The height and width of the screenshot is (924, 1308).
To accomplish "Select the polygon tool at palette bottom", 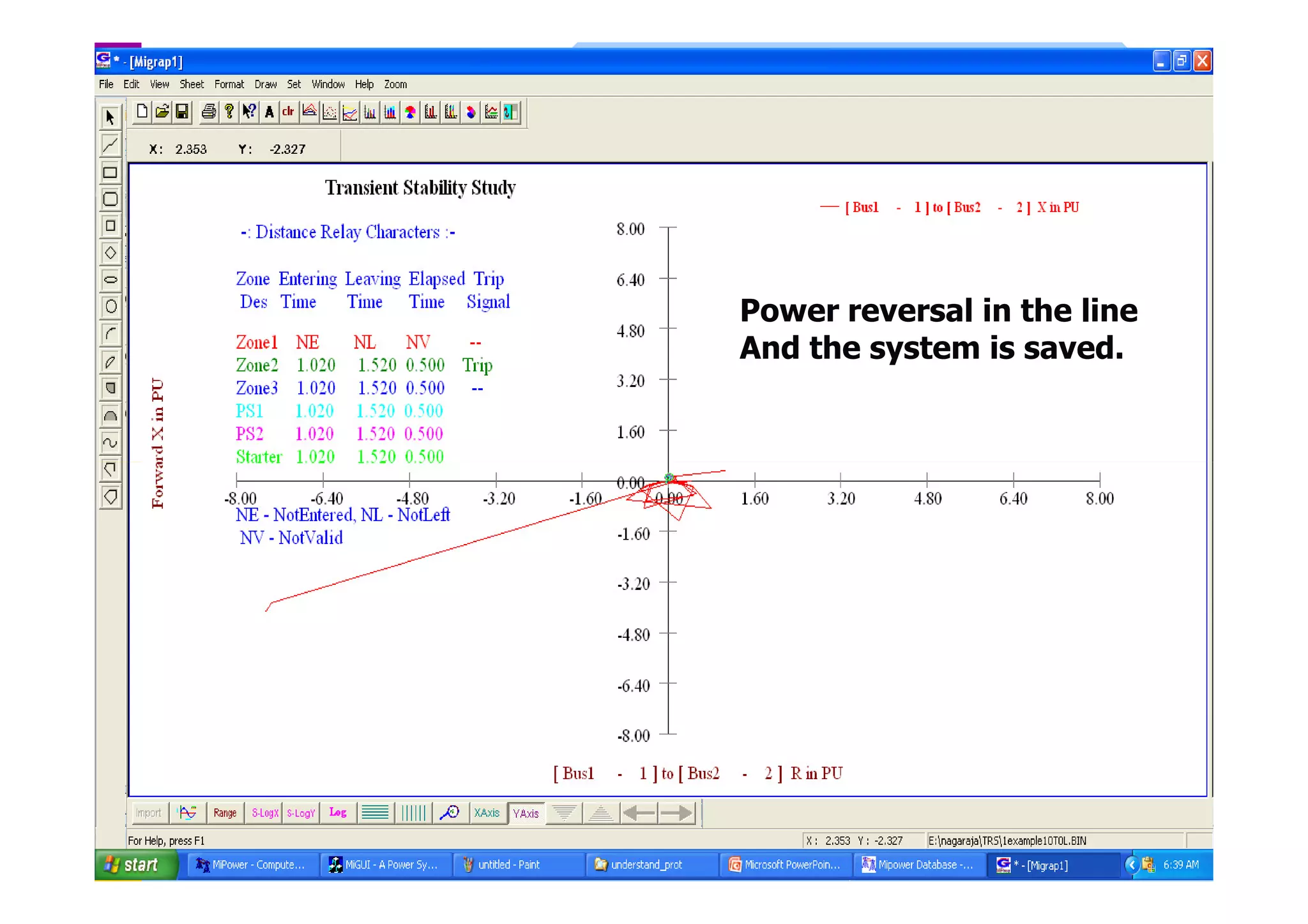I will click(x=110, y=496).
